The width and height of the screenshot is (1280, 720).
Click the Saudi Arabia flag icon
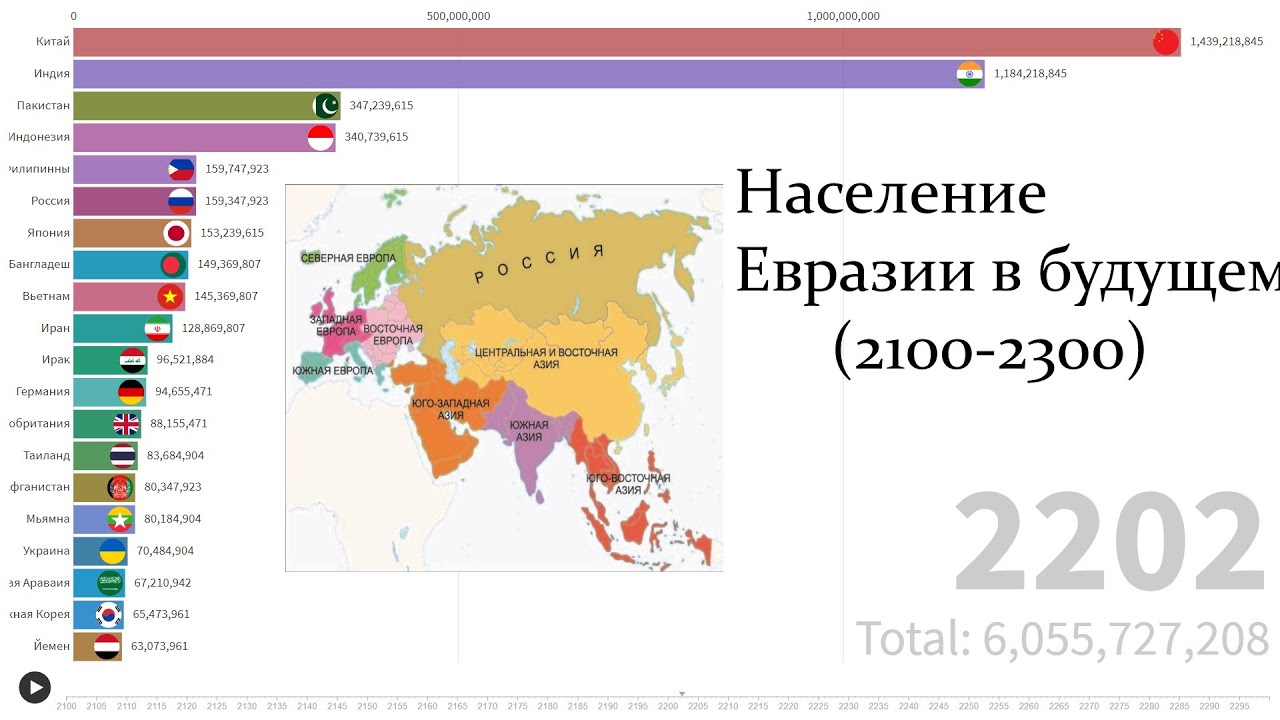tap(110, 583)
